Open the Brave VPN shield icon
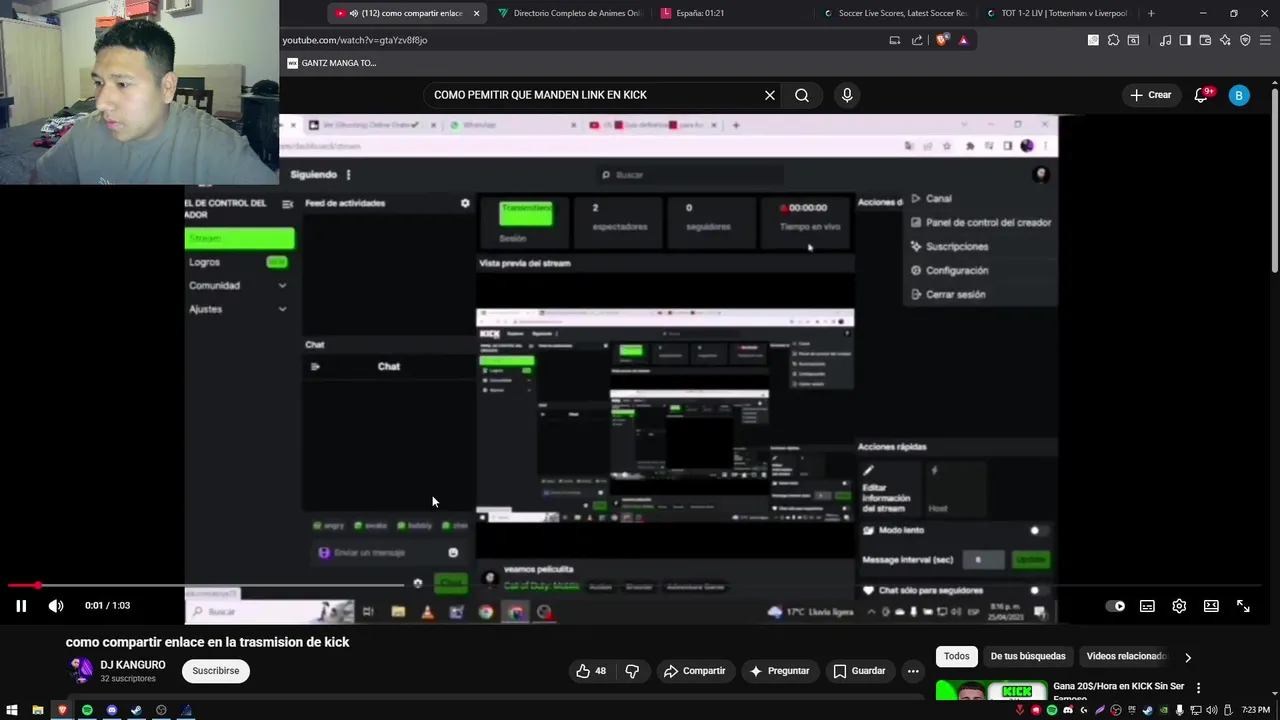This screenshot has height=720, width=1280. (1245, 40)
